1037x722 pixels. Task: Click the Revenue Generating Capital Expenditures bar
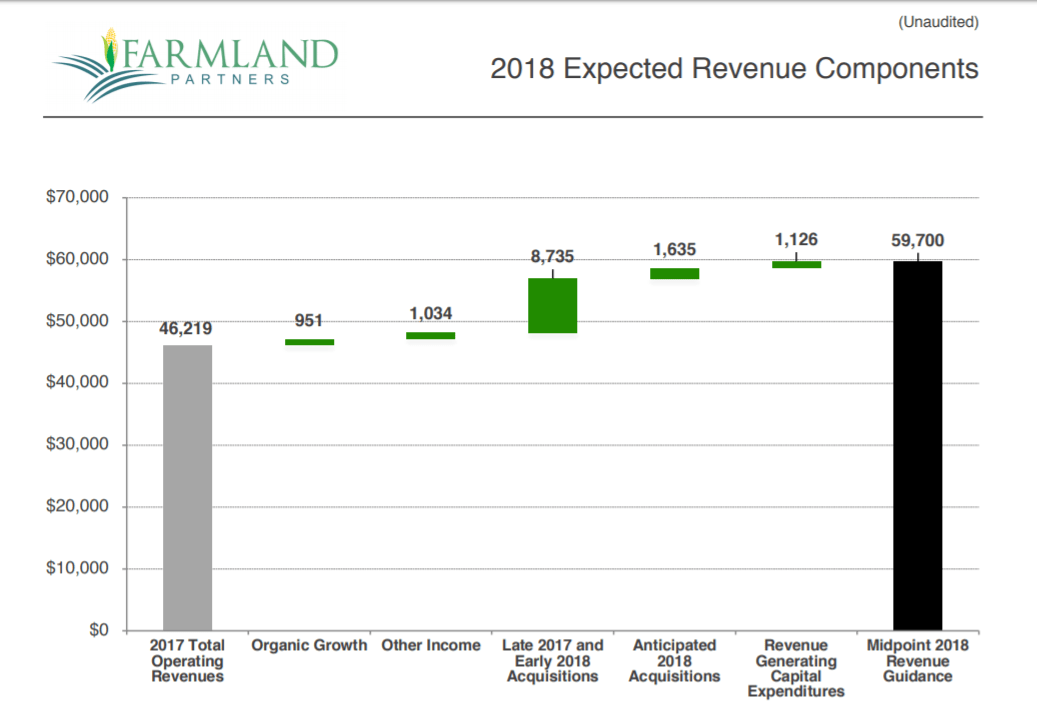point(796,263)
